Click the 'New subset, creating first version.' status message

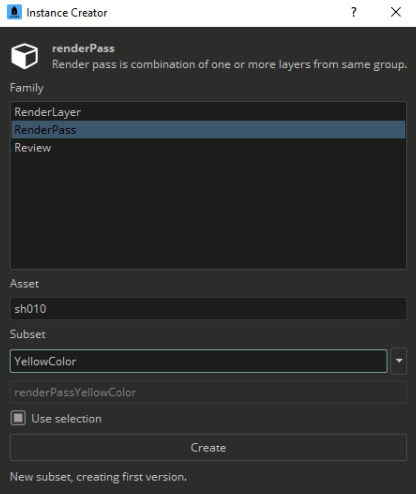tap(98, 477)
